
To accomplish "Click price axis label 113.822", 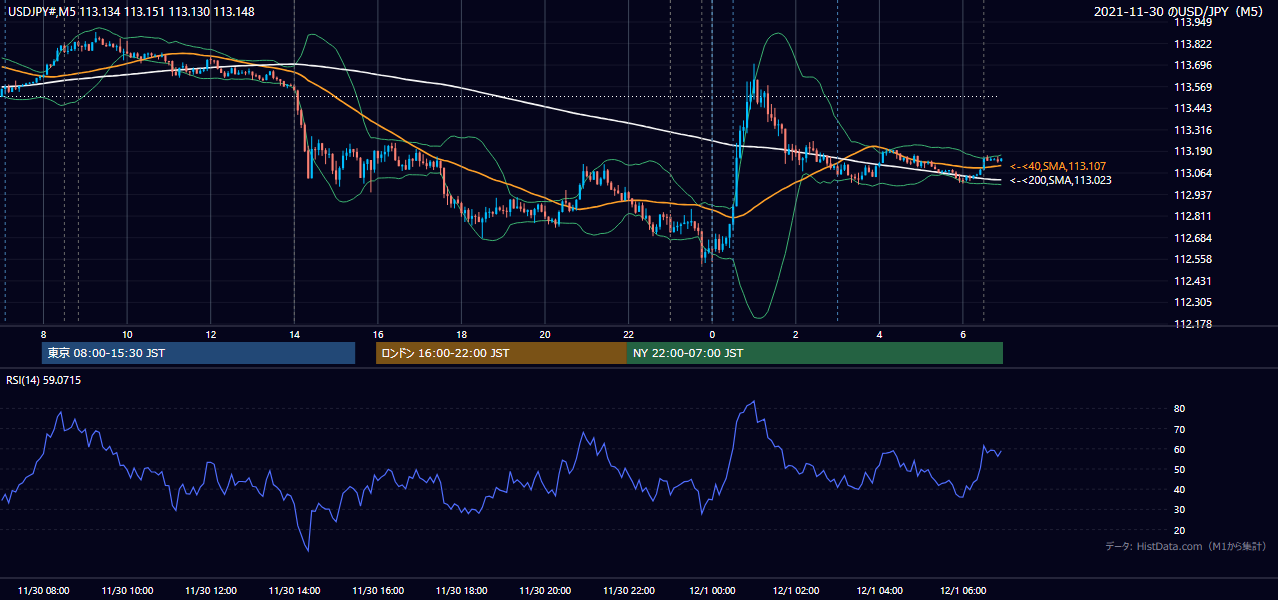I will (1194, 44).
